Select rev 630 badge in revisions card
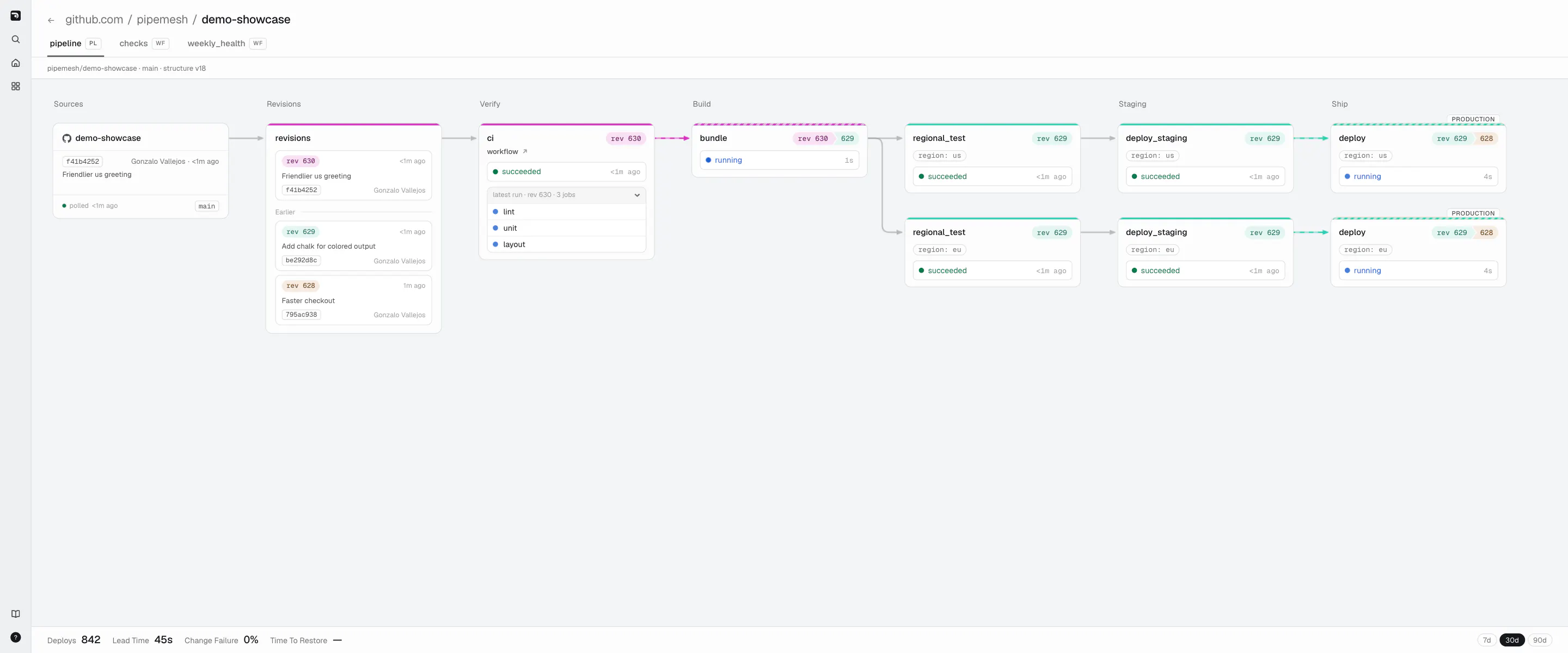 coord(301,161)
